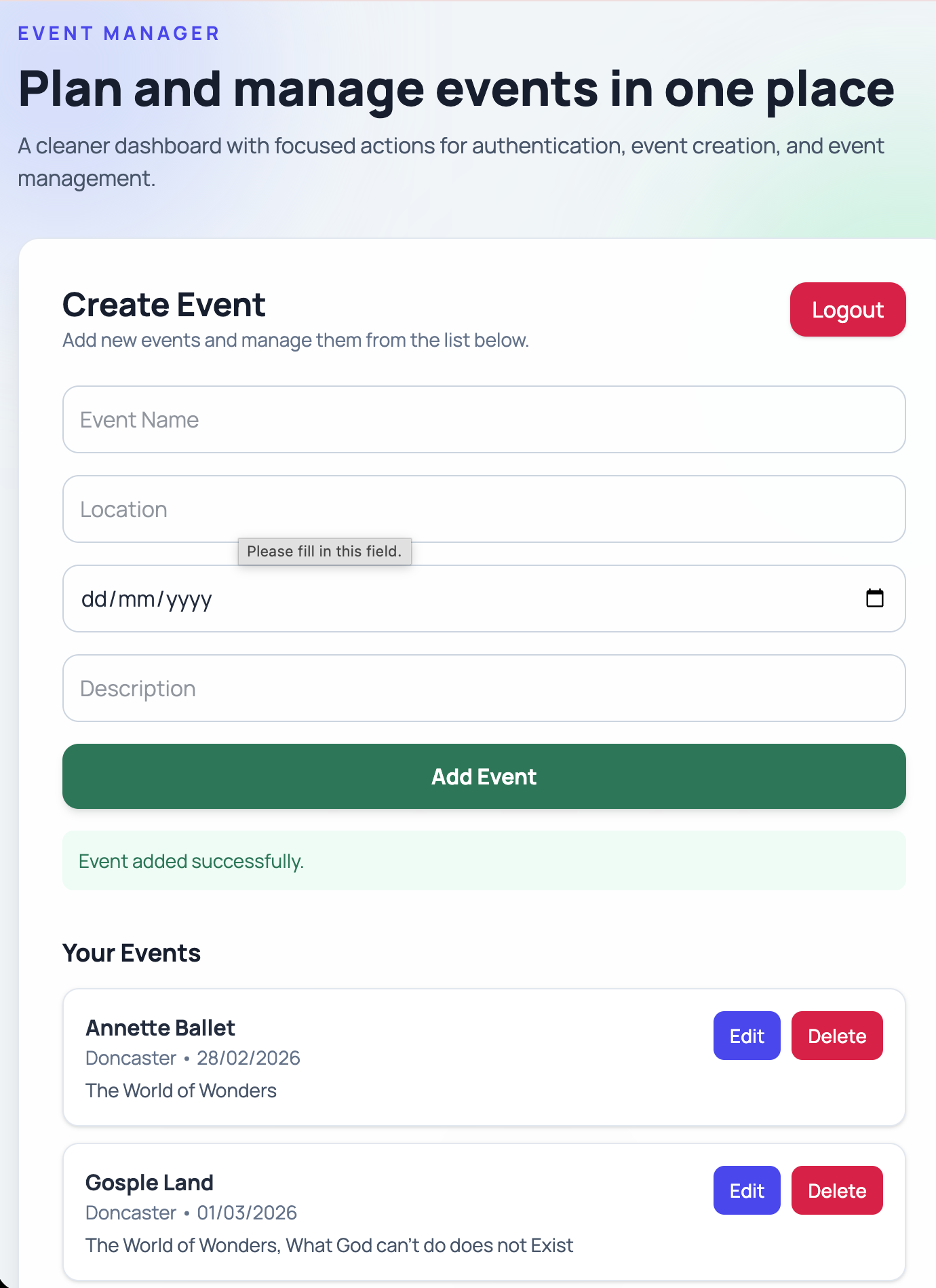Image resolution: width=936 pixels, height=1288 pixels.
Task: Select the Annette Ballet event card
Action: pyautogui.click(x=475, y=1057)
